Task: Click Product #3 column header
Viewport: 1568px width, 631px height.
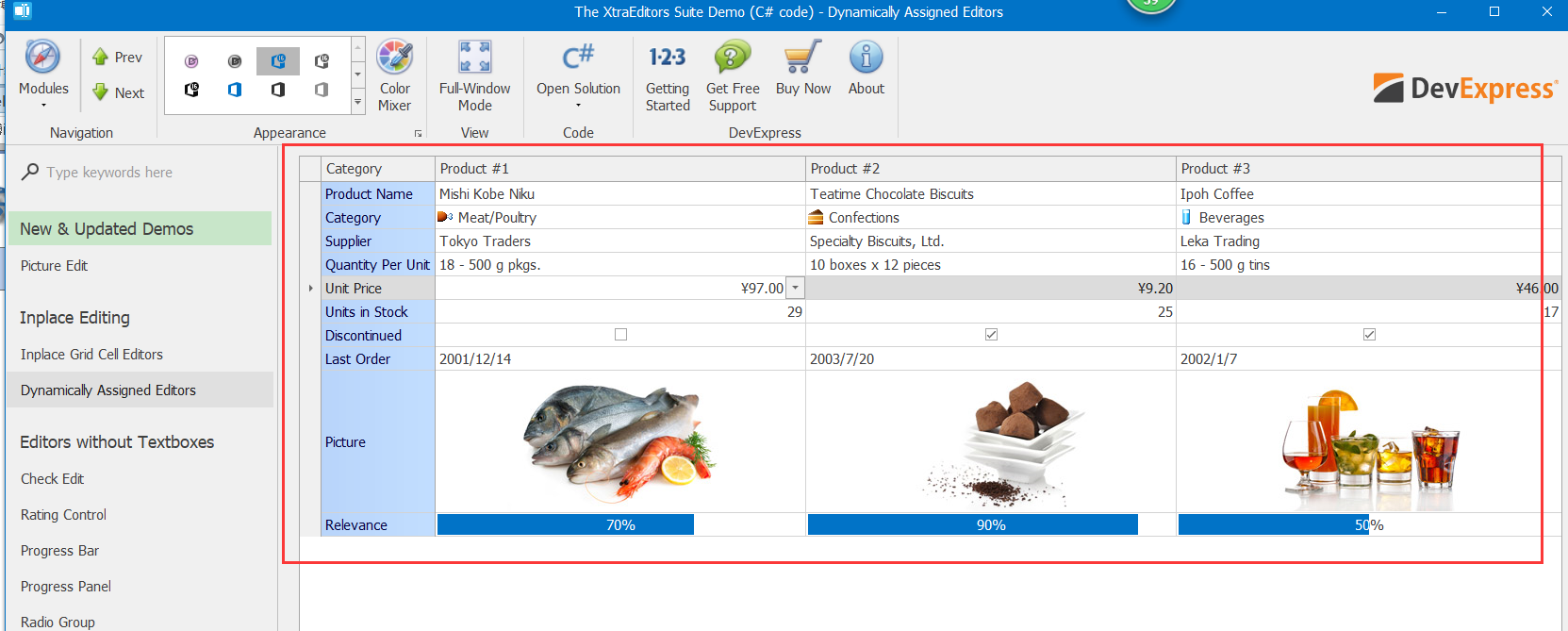Action: pyautogui.click(x=1369, y=169)
